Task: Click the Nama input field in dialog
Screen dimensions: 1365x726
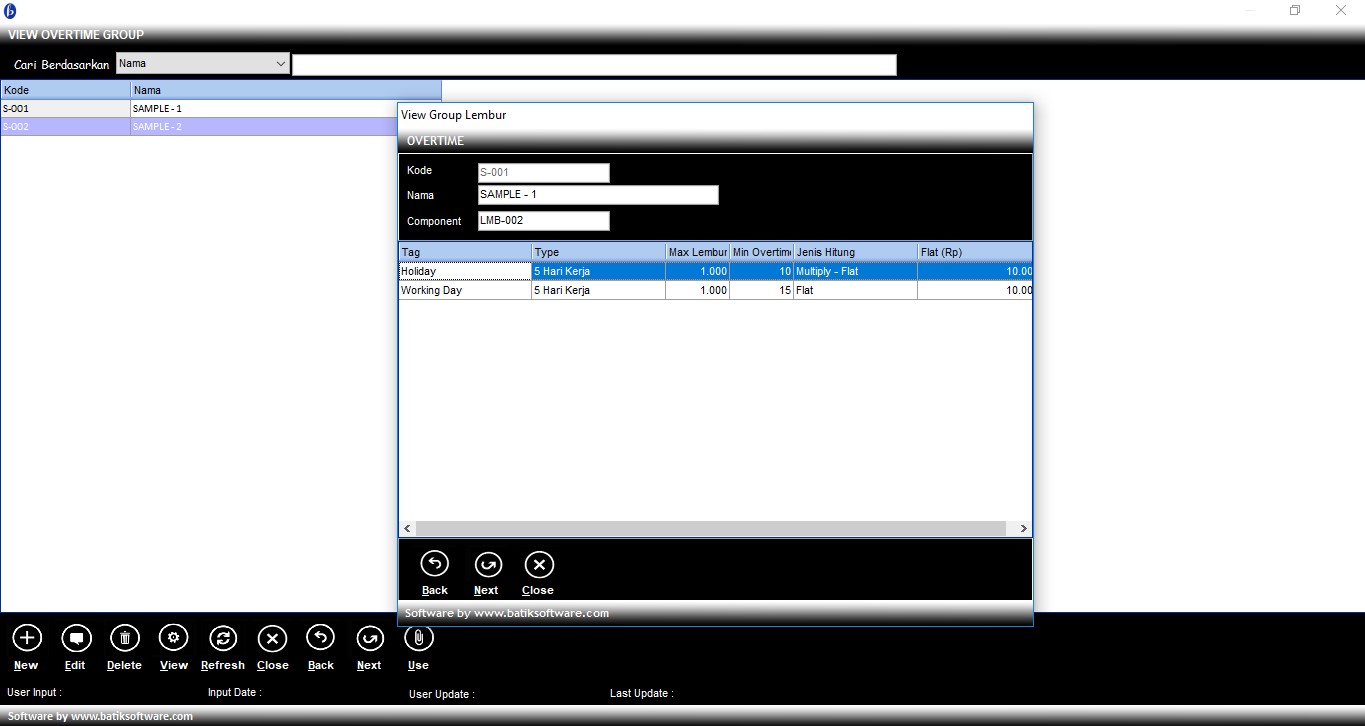Action: pyautogui.click(x=597, y=196)
